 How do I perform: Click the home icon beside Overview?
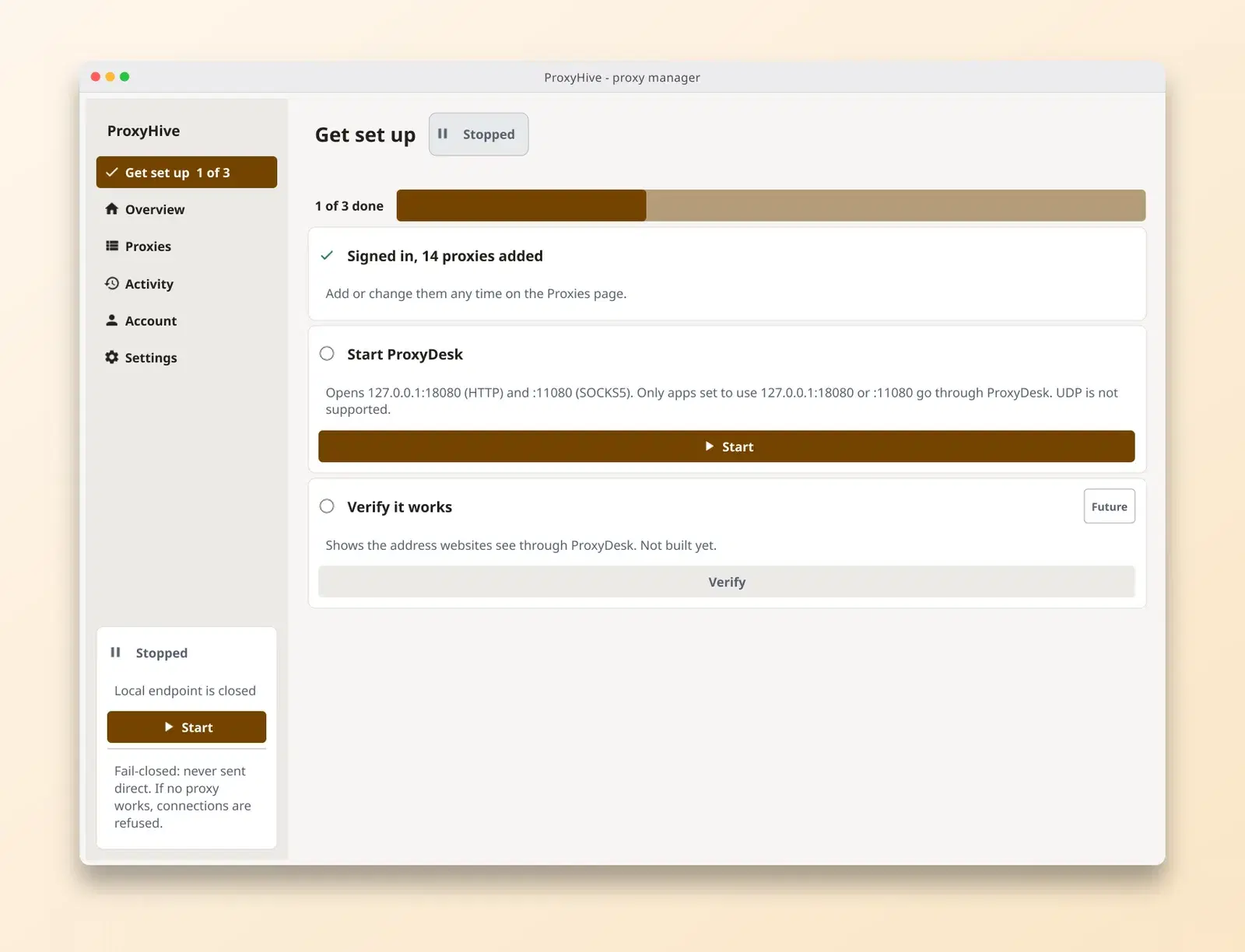pos(112,209)
